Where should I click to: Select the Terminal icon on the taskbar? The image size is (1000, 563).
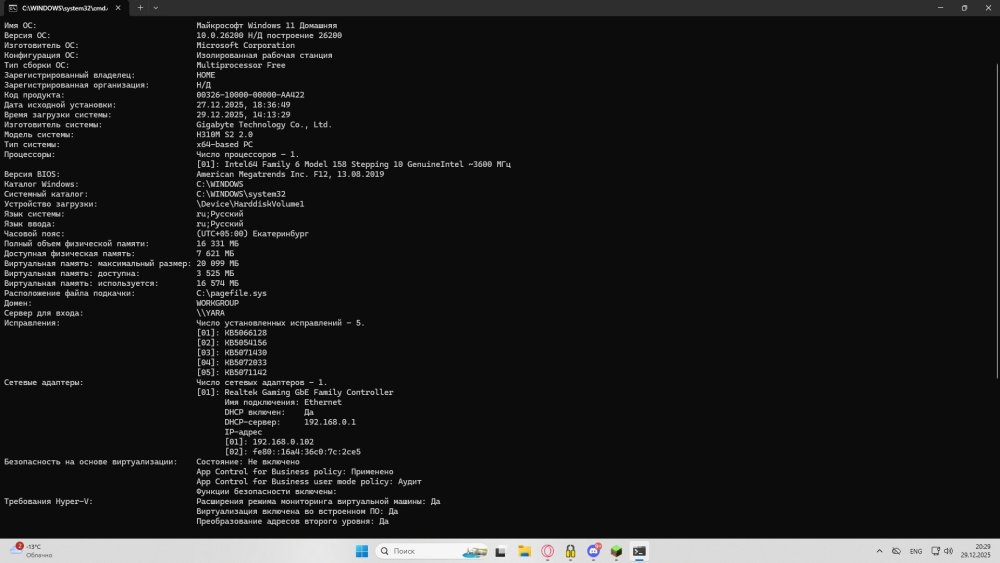tap(639, 551)
